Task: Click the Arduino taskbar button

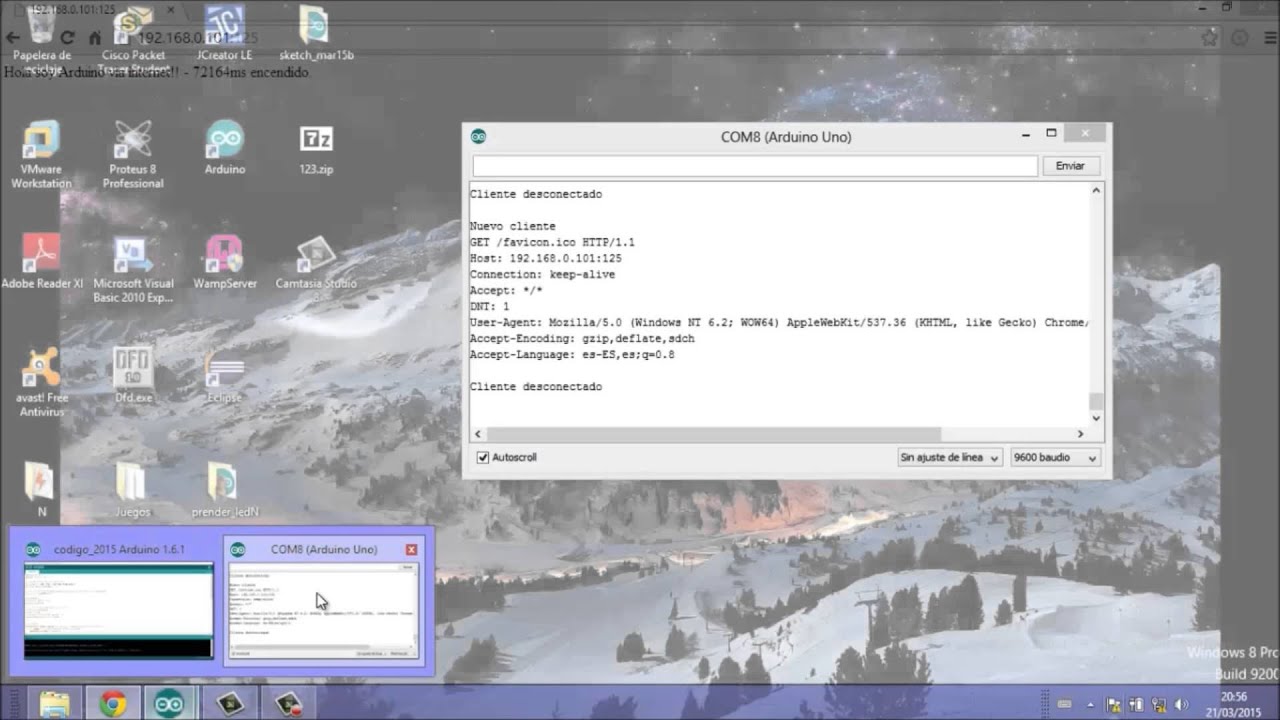Action: (169, 704)
